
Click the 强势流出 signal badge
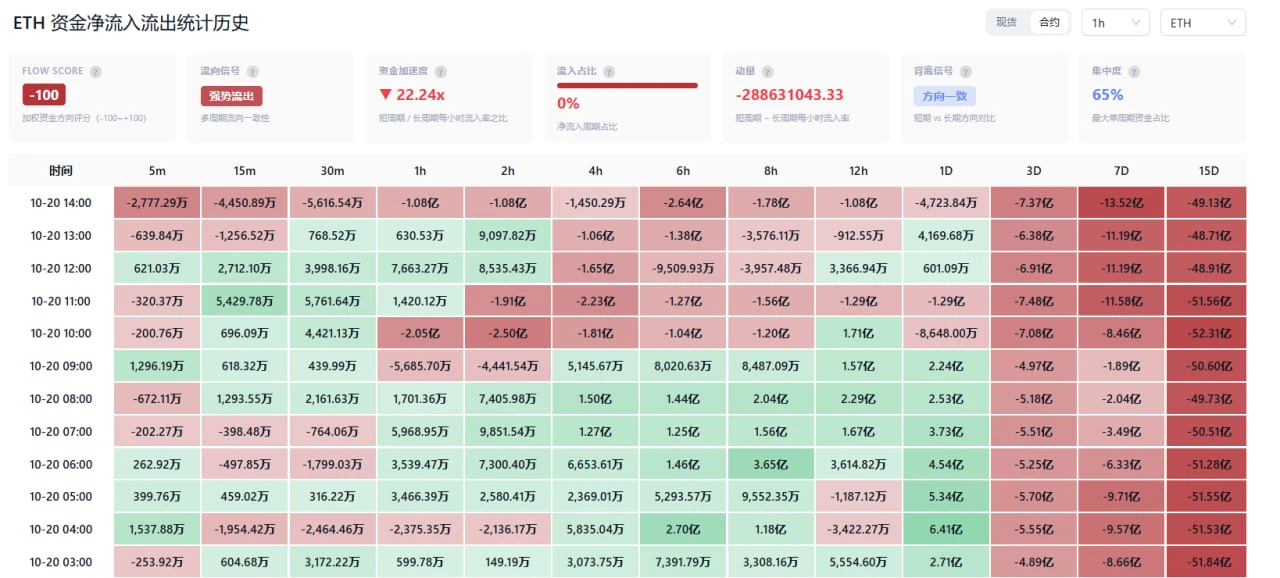tap(231, 96)
